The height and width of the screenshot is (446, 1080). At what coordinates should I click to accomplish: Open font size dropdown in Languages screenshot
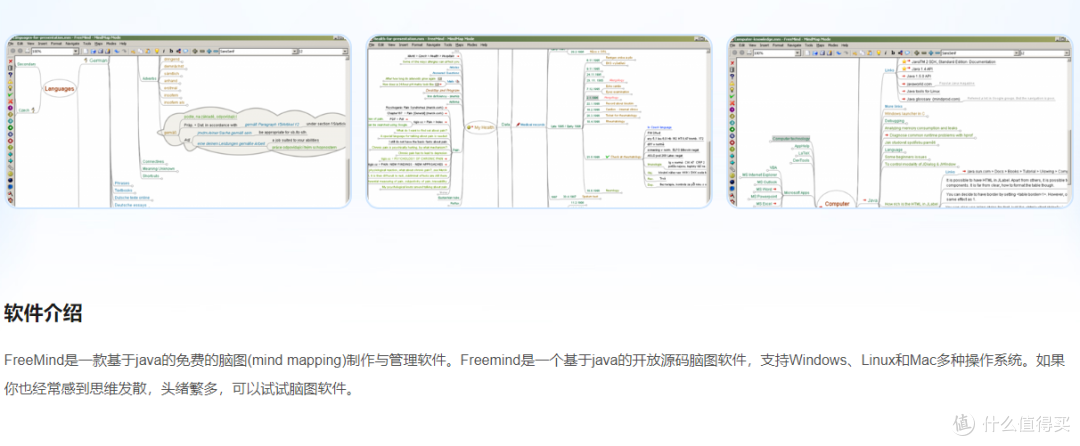coord(323,51)
